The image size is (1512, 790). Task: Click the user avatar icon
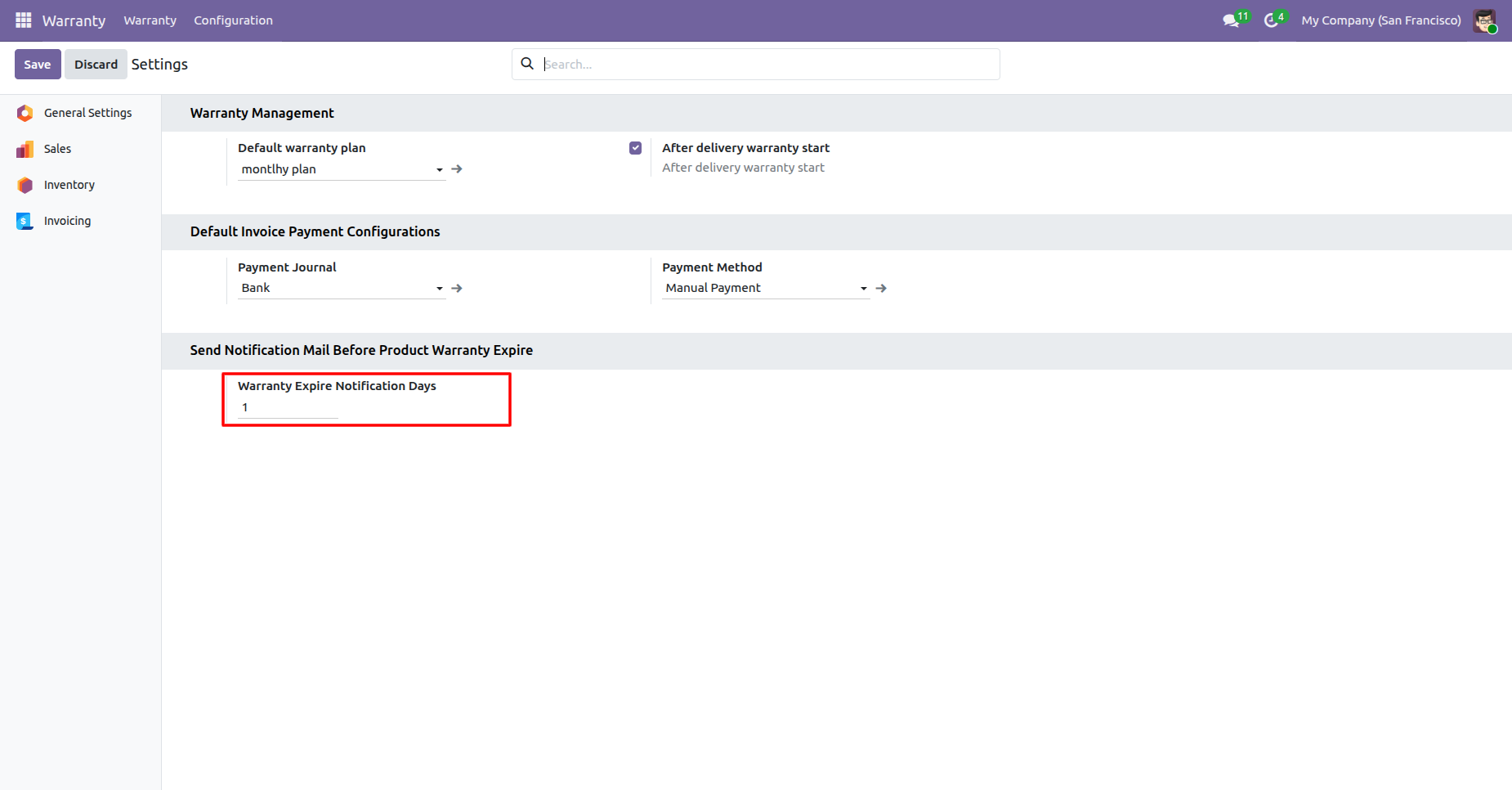click(x=1484, y=20)
